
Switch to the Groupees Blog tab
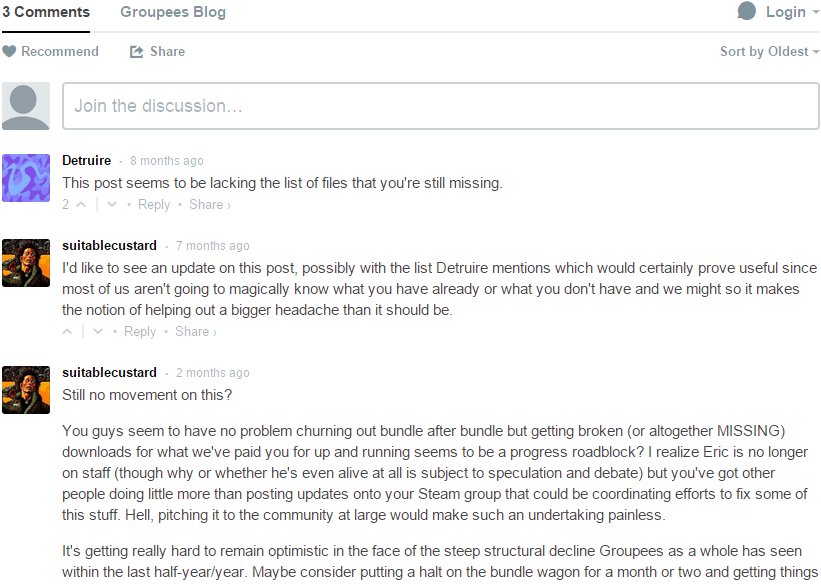[x=173, y=12]
